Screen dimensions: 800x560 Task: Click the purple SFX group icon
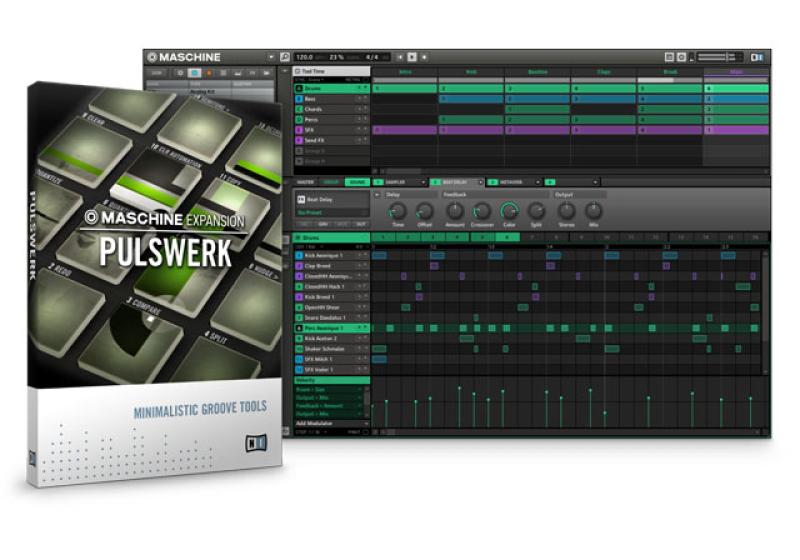point(298,130)
